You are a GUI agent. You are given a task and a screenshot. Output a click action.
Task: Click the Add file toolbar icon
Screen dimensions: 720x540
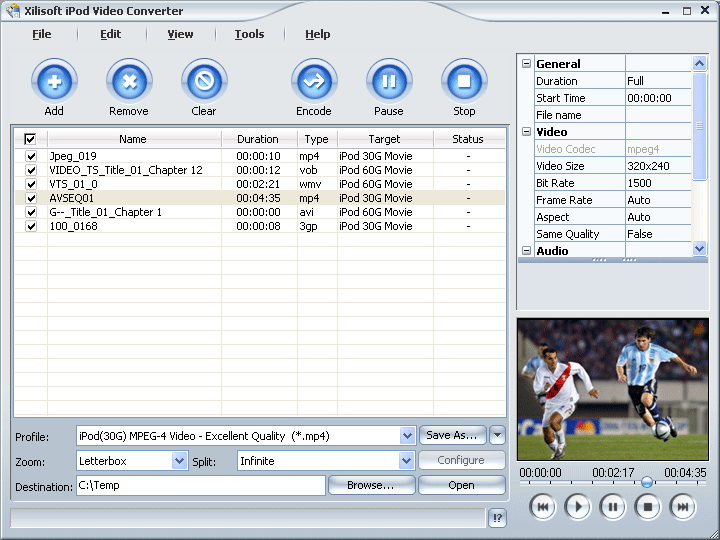[x=54, y=82]
